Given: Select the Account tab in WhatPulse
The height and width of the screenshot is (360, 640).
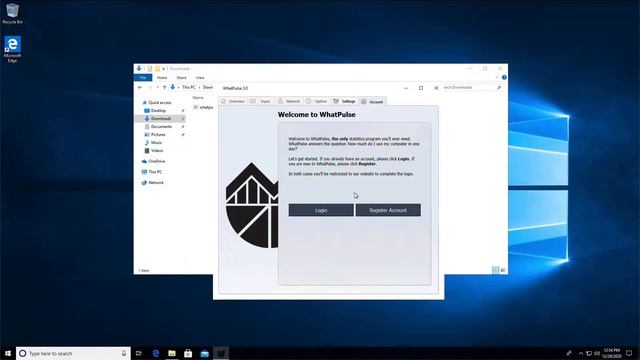Looking at the screenshot, I should click(372, 102).
